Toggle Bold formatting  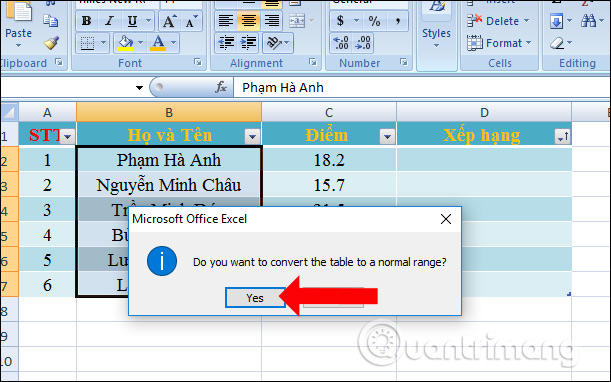[87, 21]
